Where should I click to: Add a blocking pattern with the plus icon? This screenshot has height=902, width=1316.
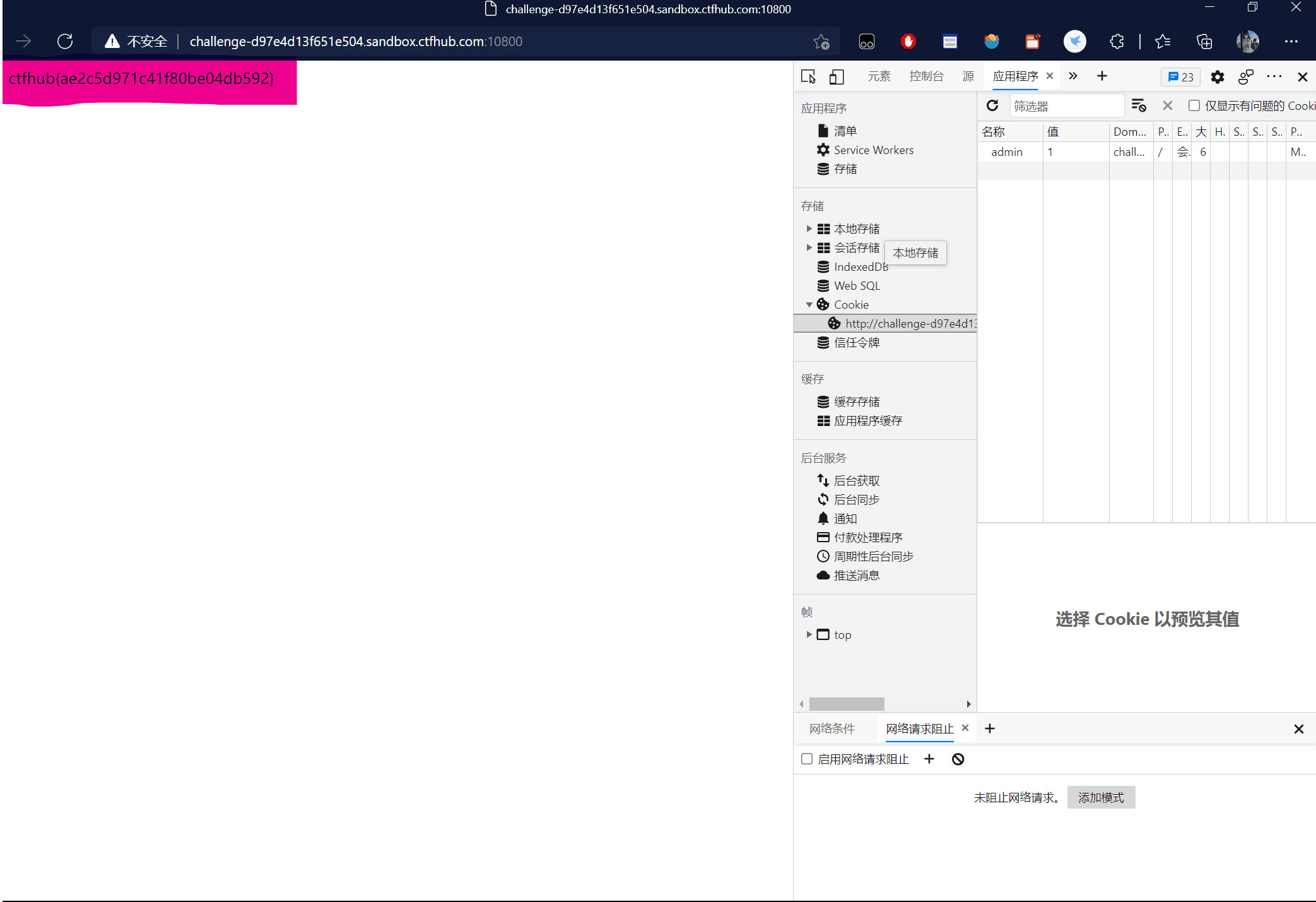click(929, 759)
